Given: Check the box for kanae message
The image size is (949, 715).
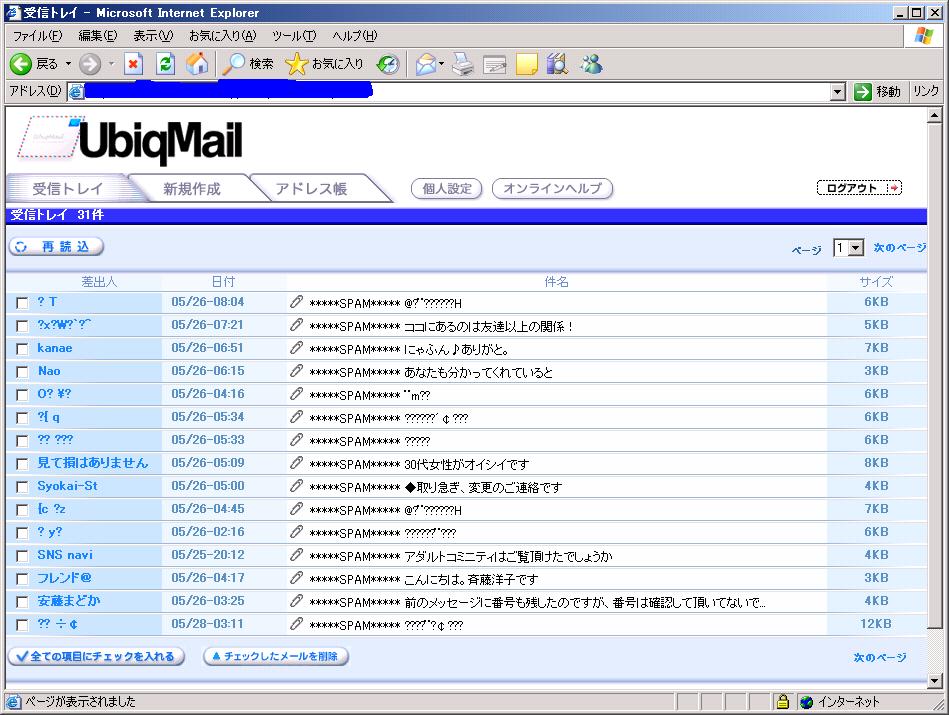Looking at the screenshot, I should [22, 349].
